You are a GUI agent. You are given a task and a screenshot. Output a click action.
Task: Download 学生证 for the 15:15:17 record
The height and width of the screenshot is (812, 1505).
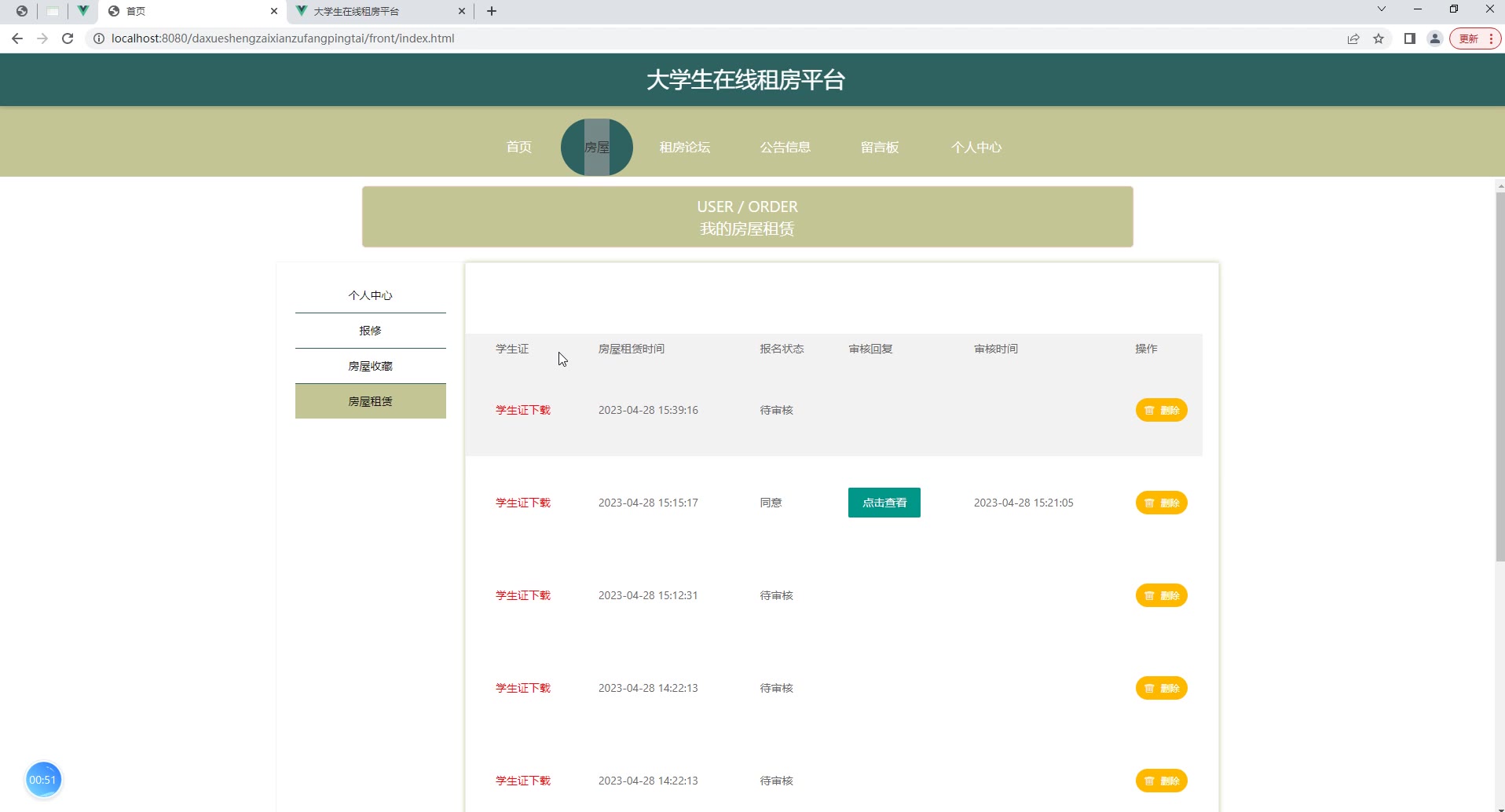[x=522, y=503]
